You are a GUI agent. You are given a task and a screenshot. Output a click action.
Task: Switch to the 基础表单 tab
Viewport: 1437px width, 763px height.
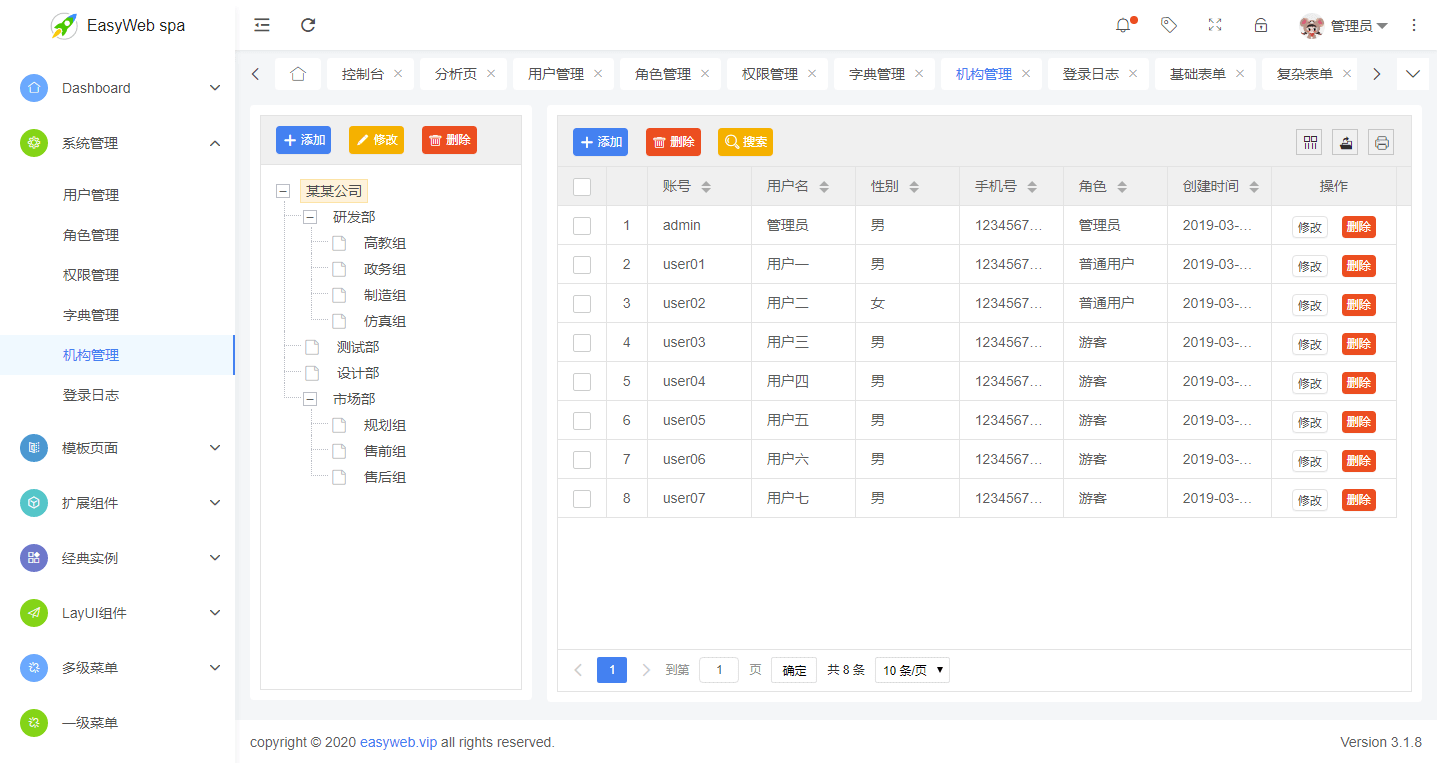point(1198,74)
